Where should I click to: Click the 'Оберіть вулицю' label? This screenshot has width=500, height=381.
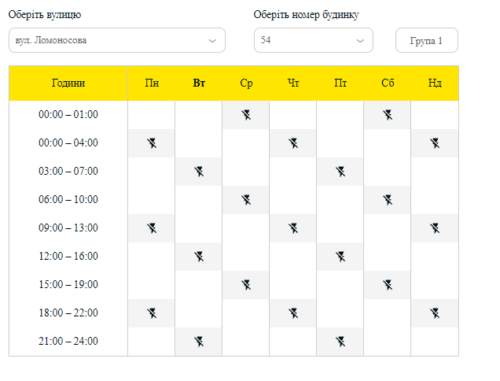coord(45,15)
